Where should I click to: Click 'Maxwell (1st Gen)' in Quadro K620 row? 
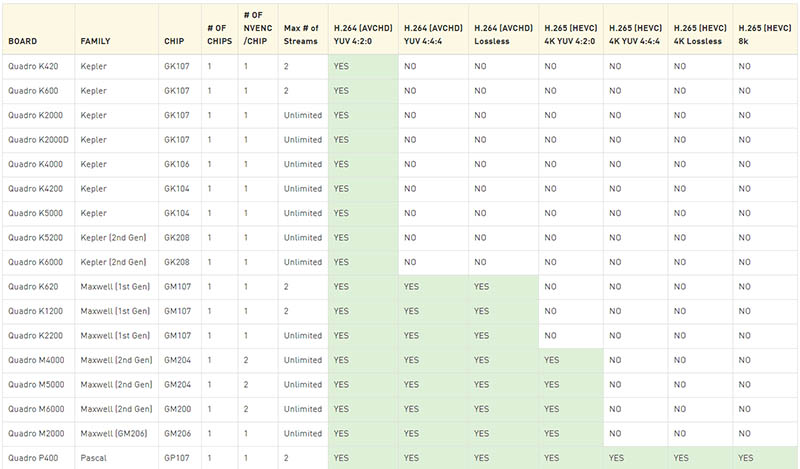[115, 287]
